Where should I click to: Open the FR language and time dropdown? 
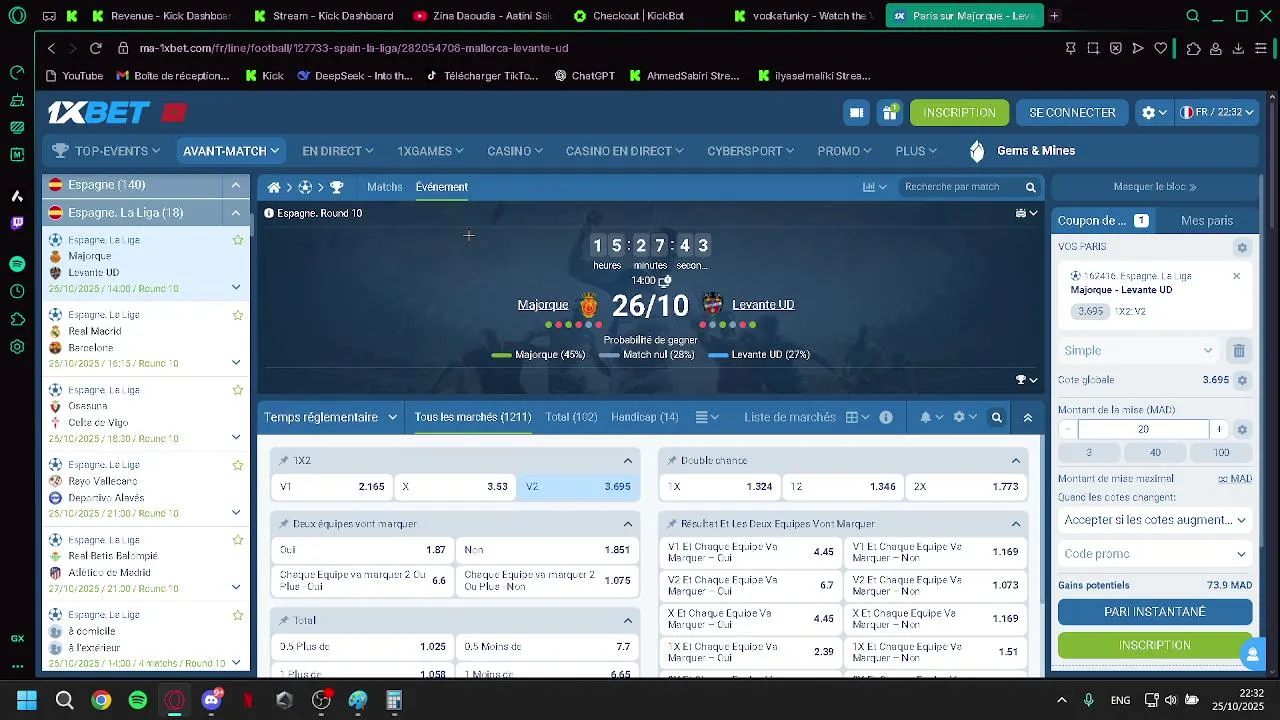(x=1217, y=113)
